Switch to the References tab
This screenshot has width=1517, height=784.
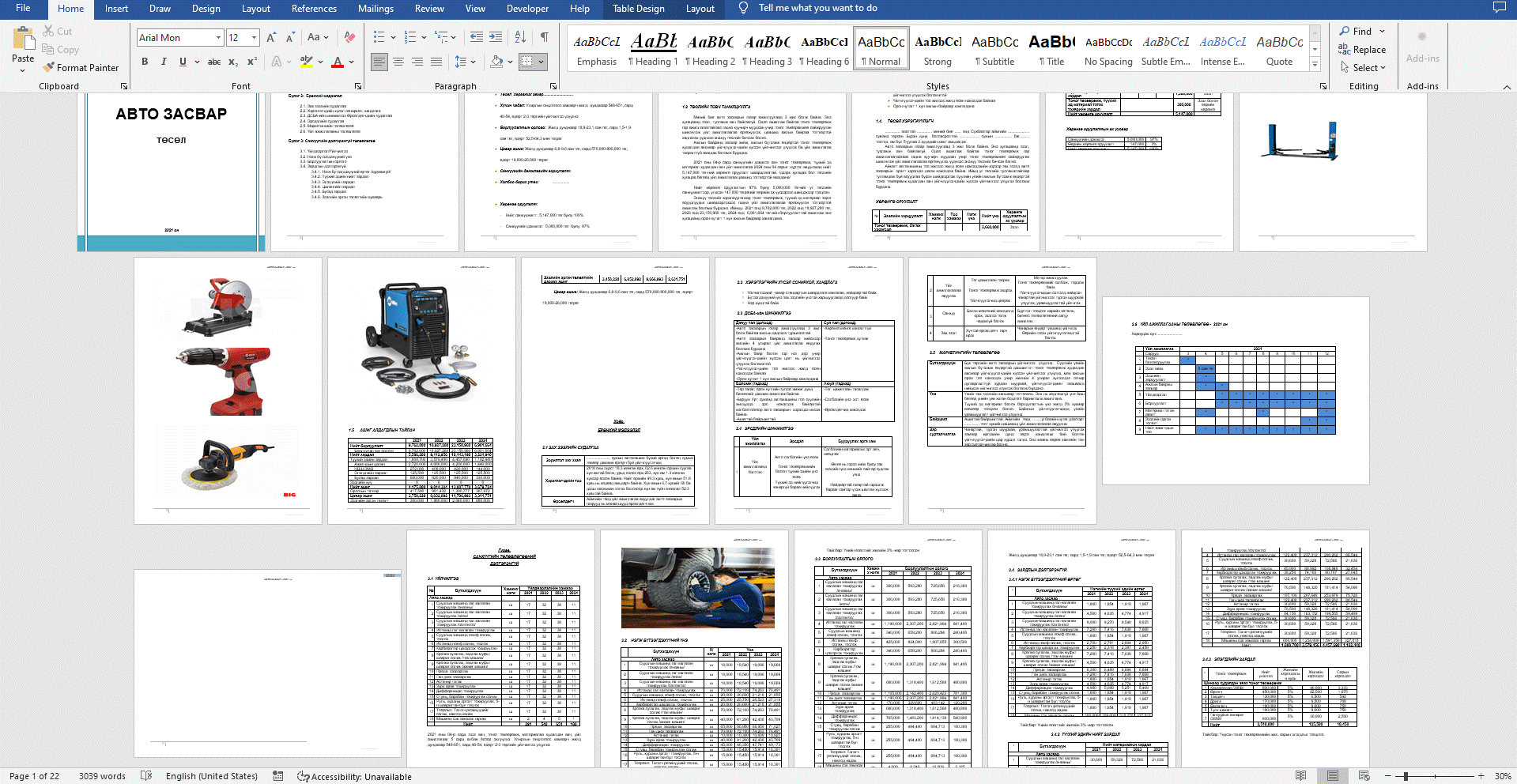314,9
